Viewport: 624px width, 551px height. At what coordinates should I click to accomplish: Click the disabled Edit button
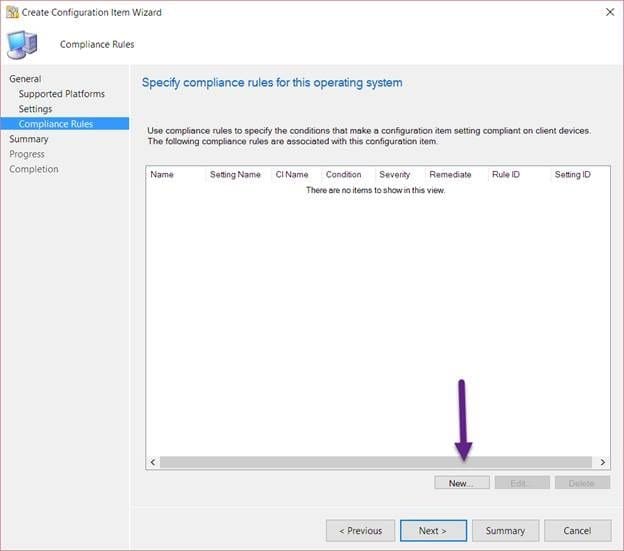[x=522, y=483]
